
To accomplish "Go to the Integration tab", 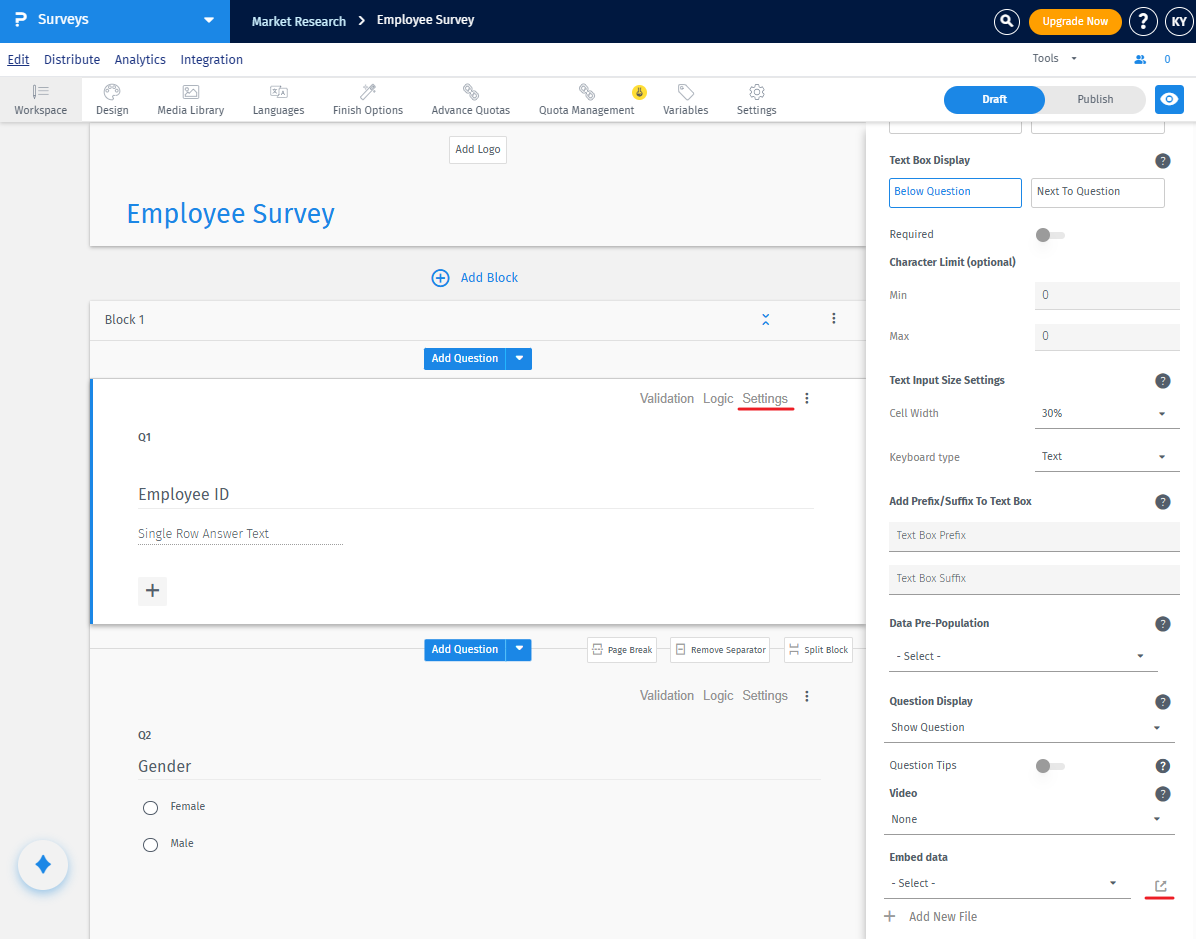I will click(211, 59).
